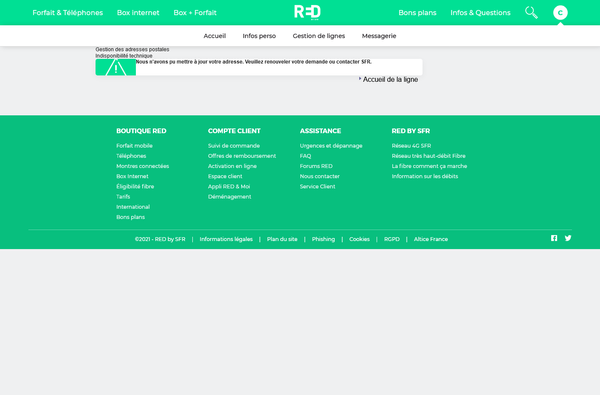Click the ASSISTANCE footer heading
The height and width of the screenshot is (395, 600).
pyautogui.click(x=320, y=131)
